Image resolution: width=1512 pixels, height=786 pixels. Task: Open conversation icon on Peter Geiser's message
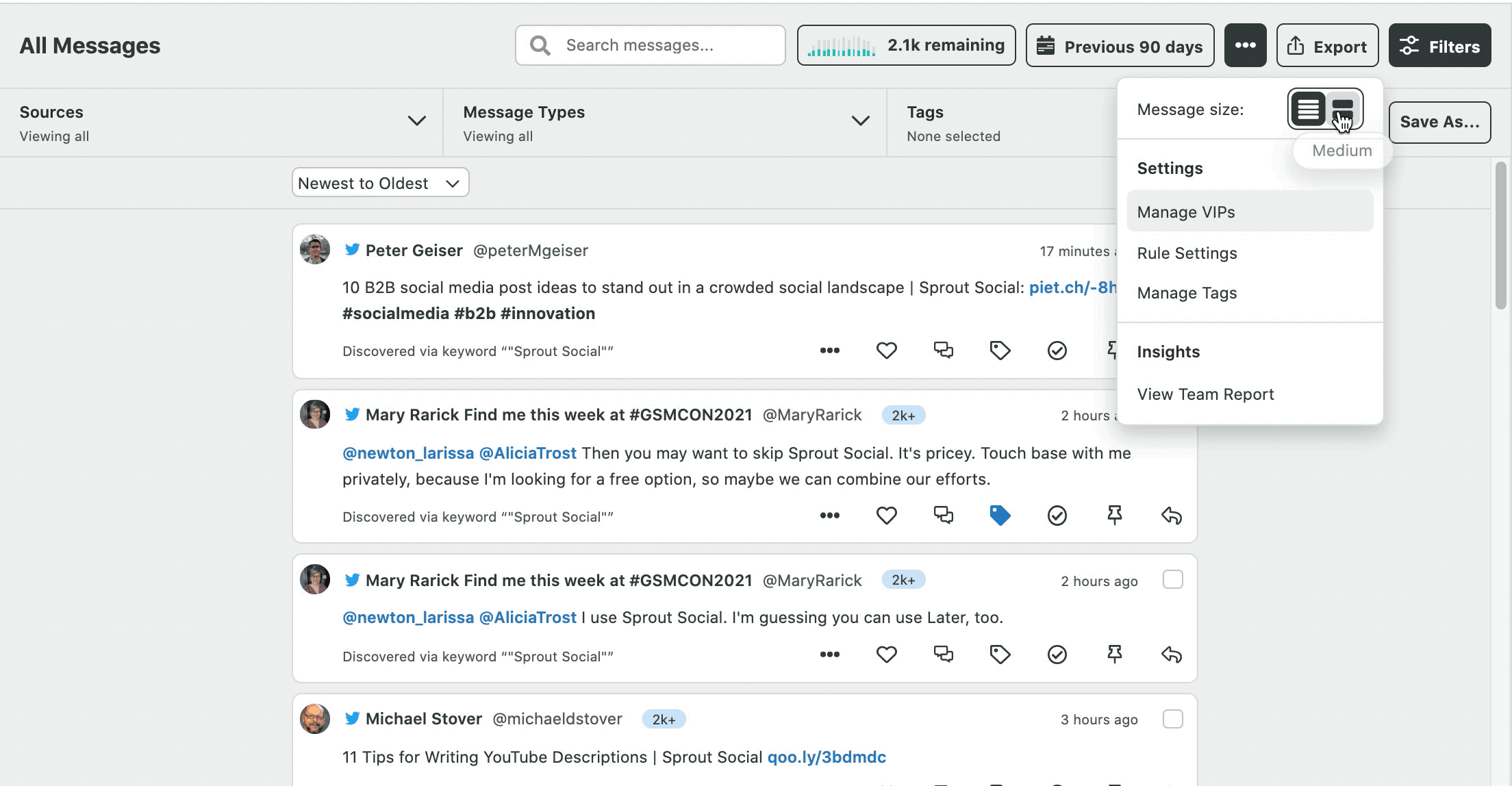point(944,351)
